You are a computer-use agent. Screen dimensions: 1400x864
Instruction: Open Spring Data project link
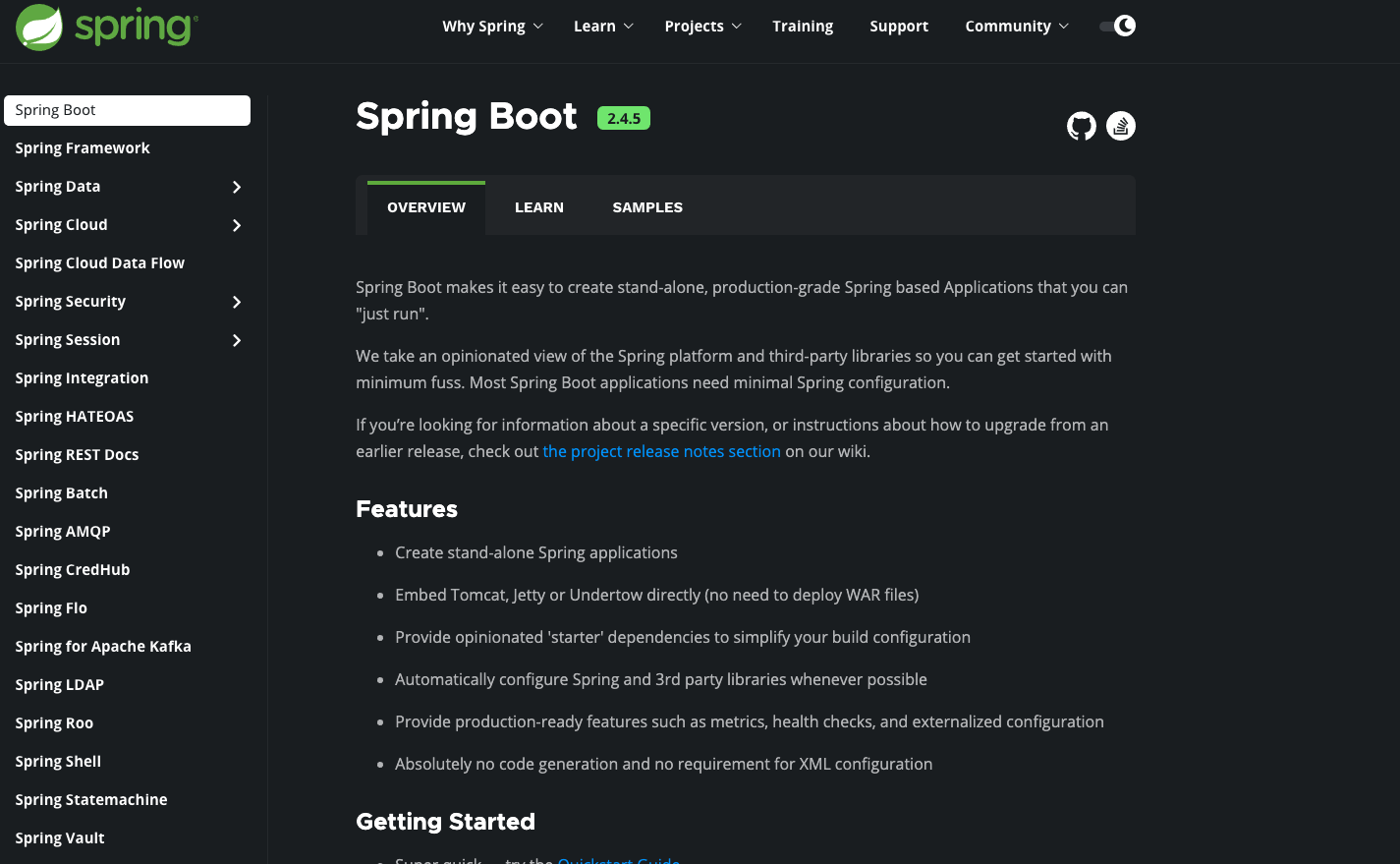click(x=58, y=187)
